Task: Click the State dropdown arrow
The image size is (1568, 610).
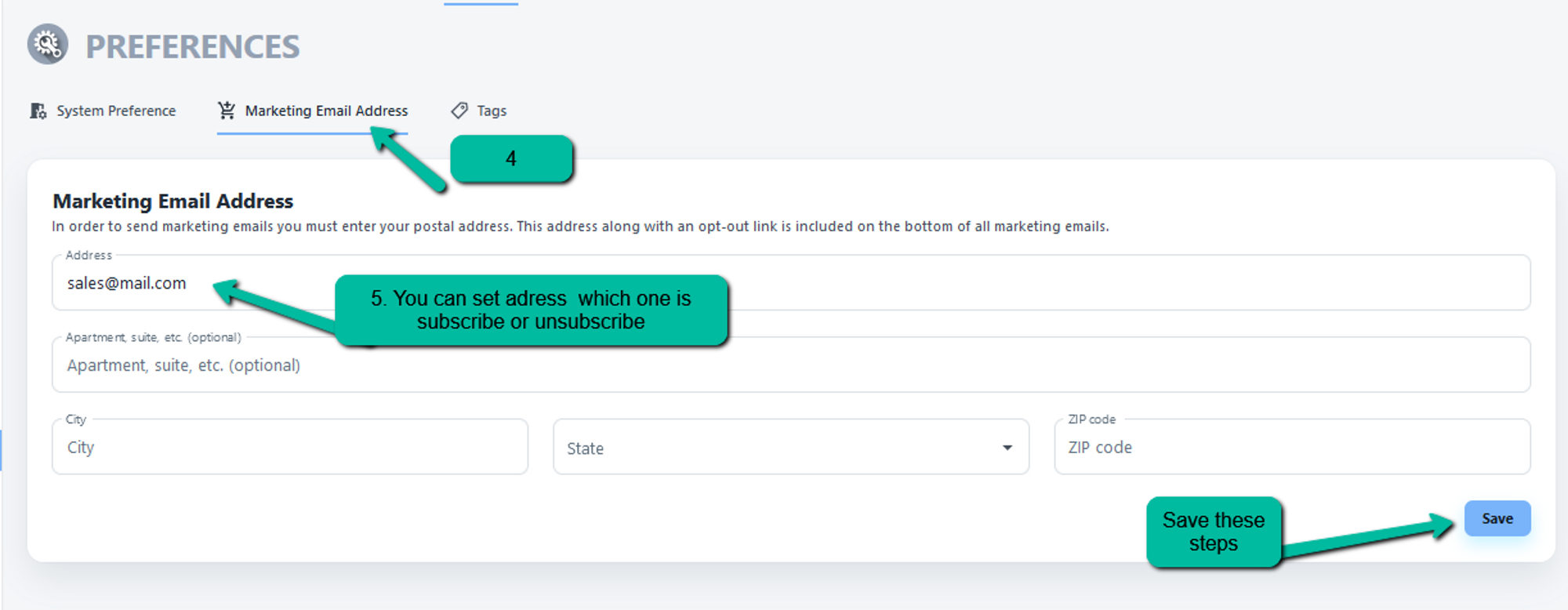Action: point(1007,448)
